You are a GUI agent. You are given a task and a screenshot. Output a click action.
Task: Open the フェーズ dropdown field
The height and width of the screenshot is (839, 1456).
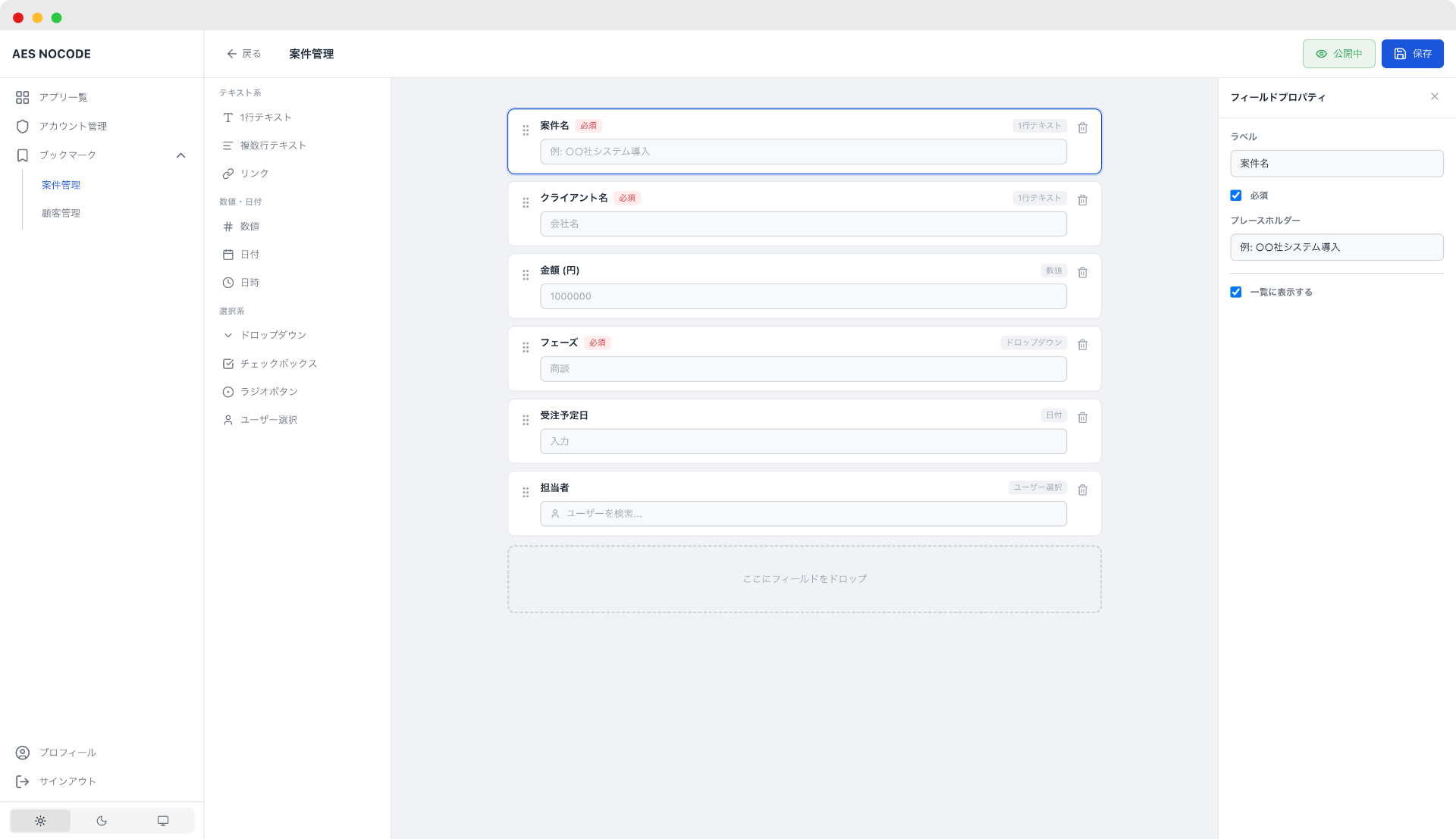pyautogui.click(x=803, y=369)
